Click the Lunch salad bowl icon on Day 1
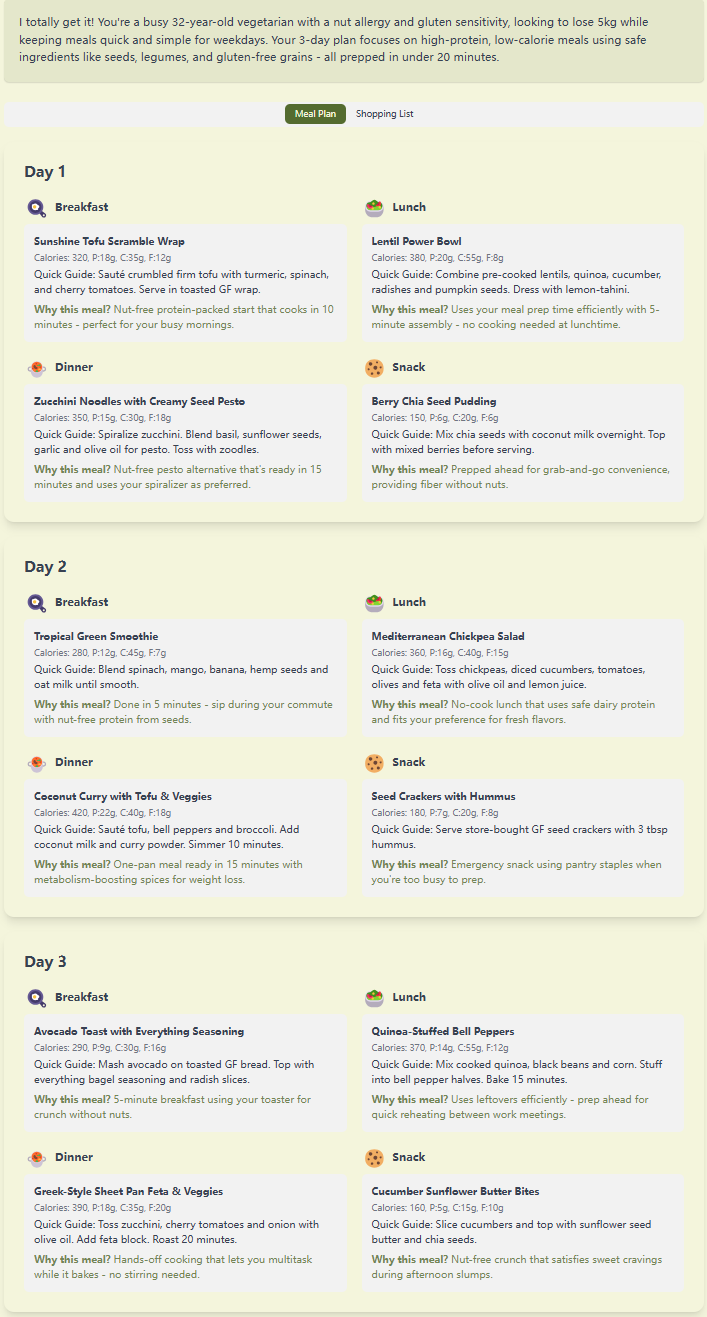 374,207
